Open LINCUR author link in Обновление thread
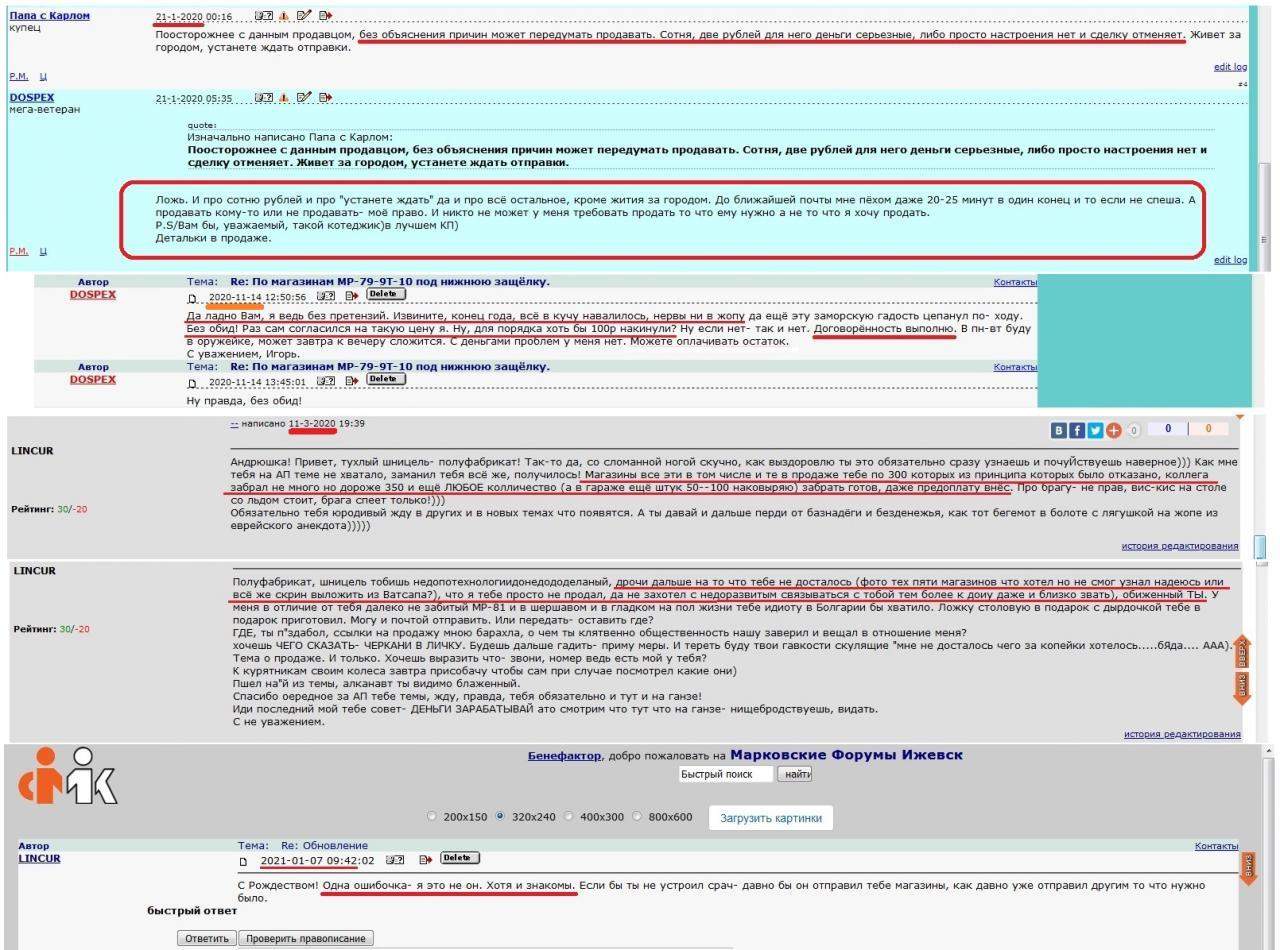1280x950 pixels. coord(39,858)
